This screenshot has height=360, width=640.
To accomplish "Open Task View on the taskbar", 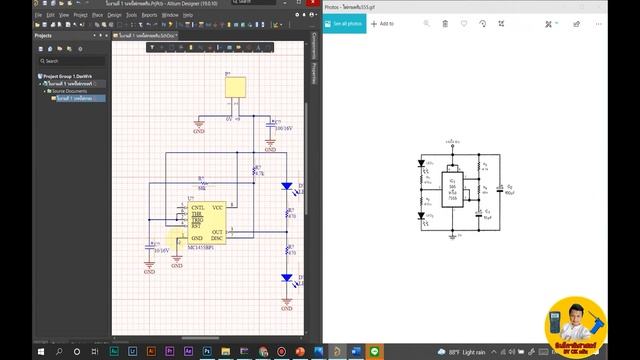I will (95, 351).
